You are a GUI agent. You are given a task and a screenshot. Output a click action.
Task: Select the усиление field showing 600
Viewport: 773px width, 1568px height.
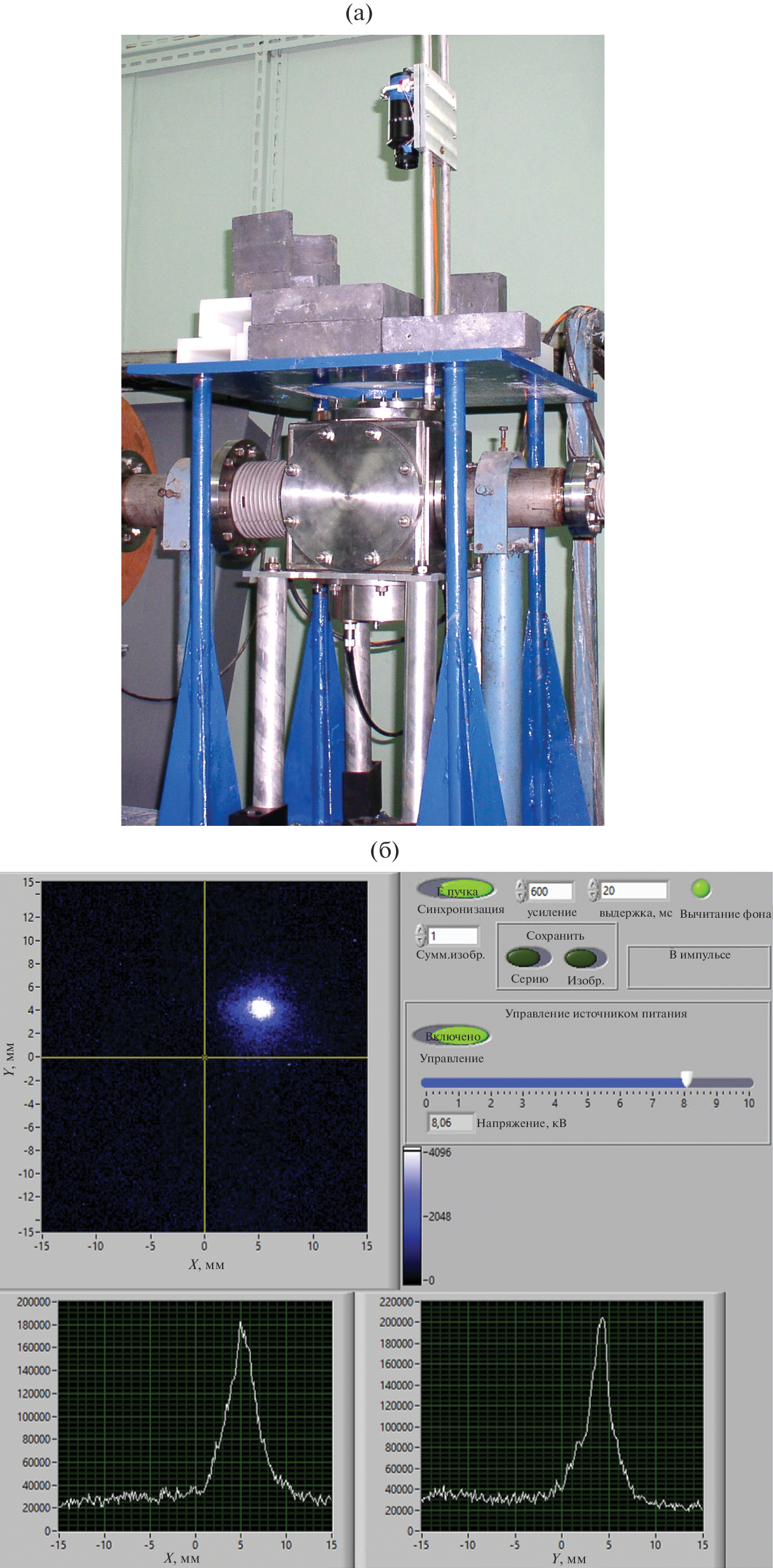coord(550,891)
